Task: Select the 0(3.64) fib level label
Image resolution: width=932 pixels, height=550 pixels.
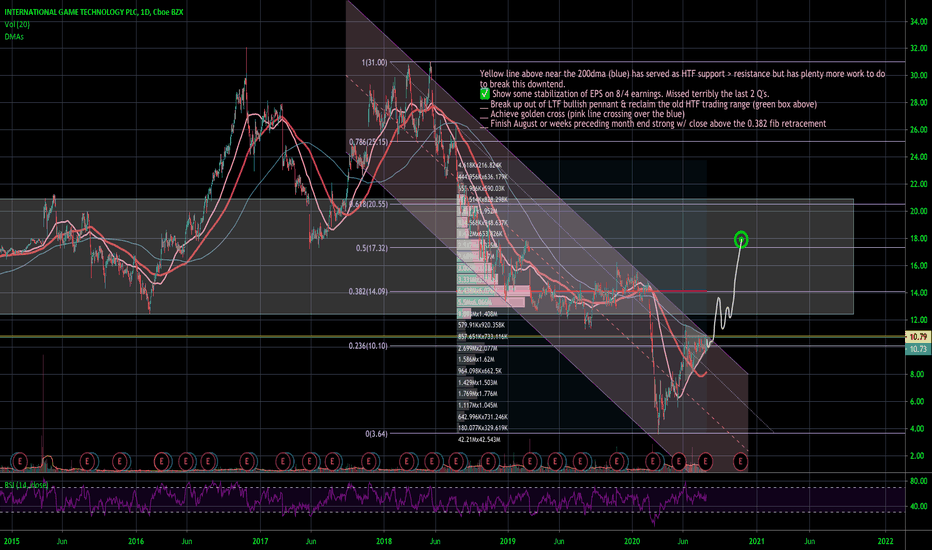Action: [376, 434]
